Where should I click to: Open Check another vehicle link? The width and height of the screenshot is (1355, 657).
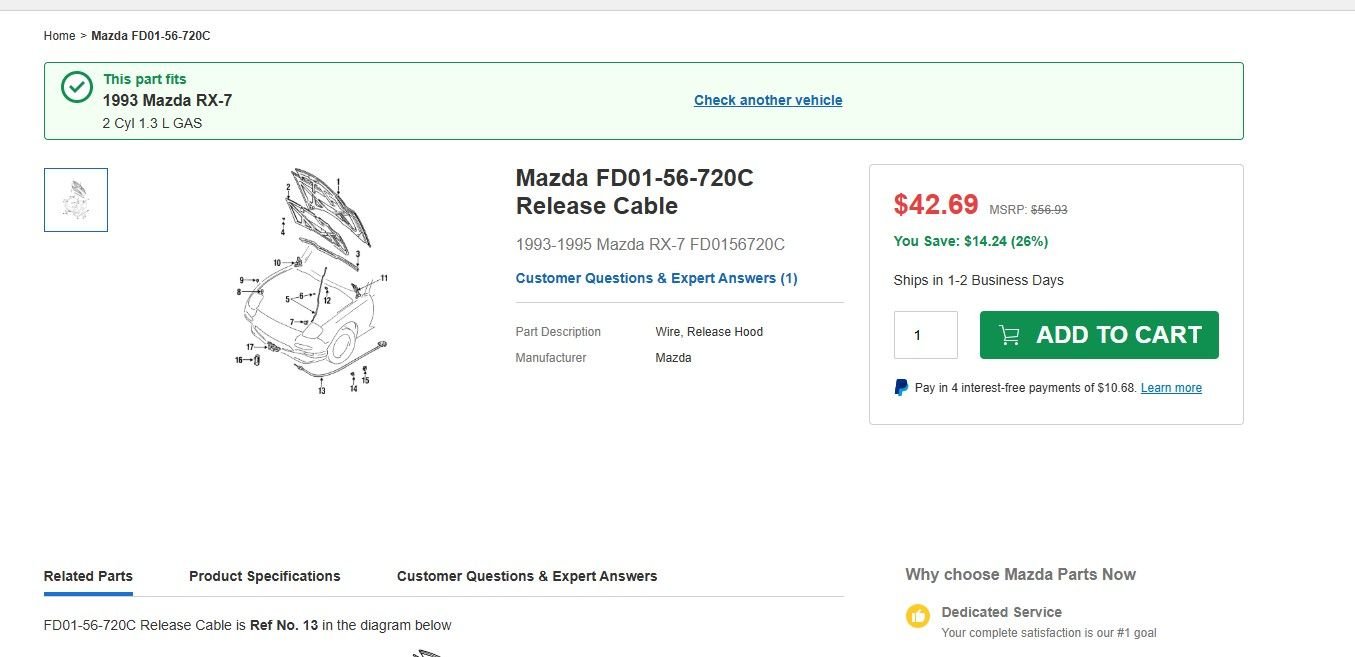point(768,100)
